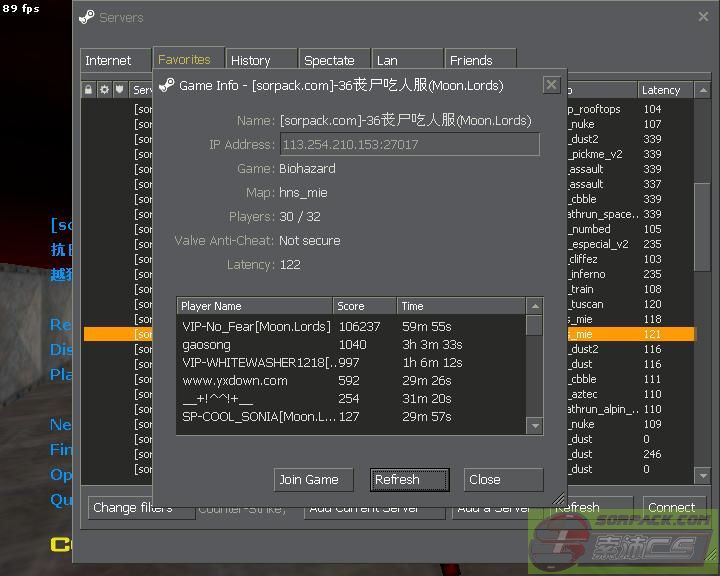Click the secure shield column icon

click(x=119, y=90)
